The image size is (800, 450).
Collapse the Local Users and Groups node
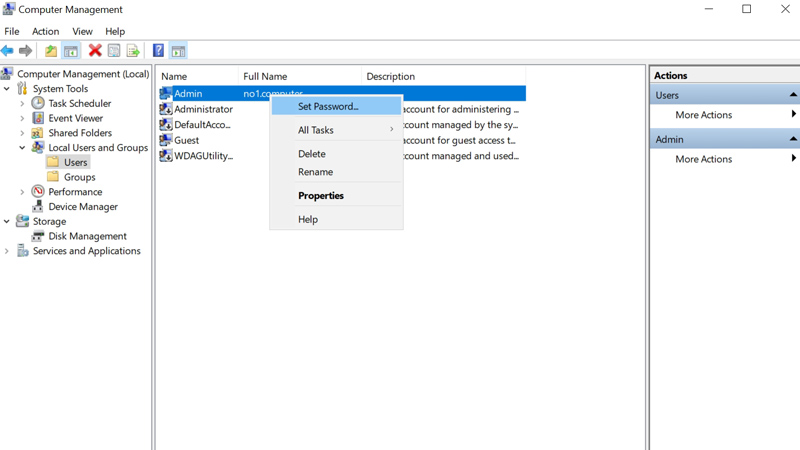pos(22,148)
